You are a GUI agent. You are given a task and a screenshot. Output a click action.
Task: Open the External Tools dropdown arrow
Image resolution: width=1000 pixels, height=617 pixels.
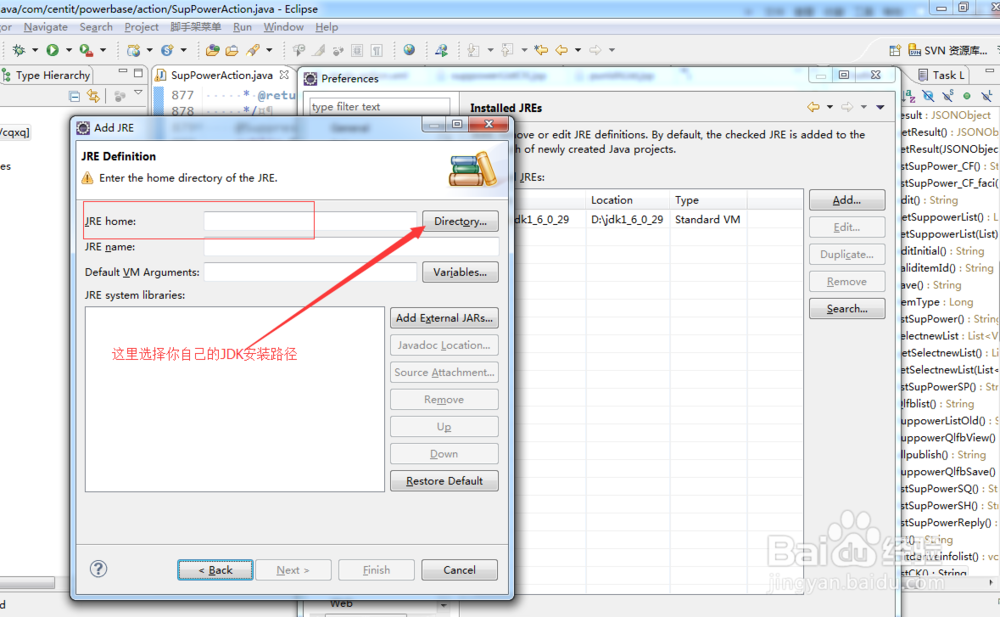pyautogui.click(x=103, y=50)
